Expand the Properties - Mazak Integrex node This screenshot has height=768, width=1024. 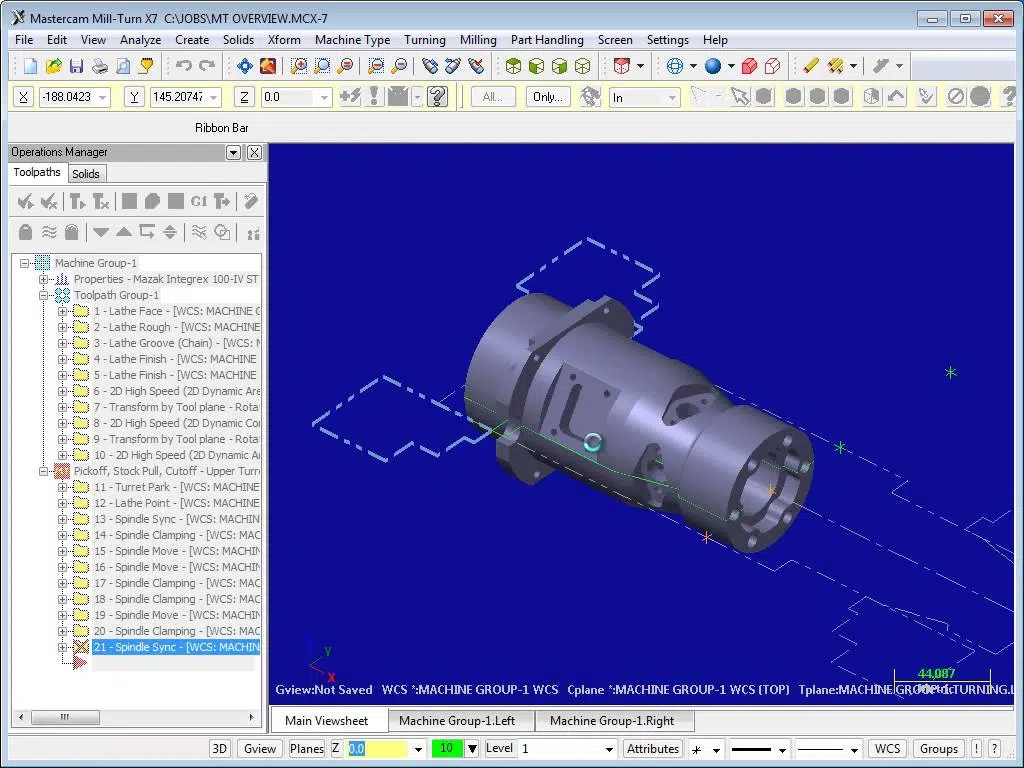click(43, 280)
